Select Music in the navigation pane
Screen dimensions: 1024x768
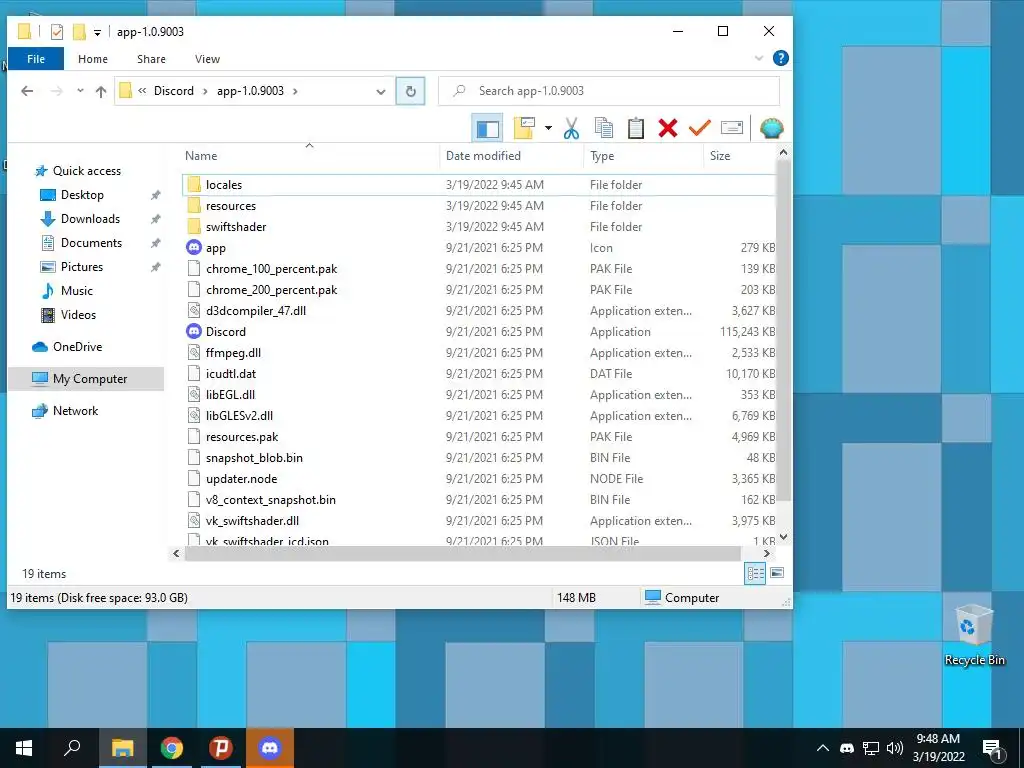76,291
